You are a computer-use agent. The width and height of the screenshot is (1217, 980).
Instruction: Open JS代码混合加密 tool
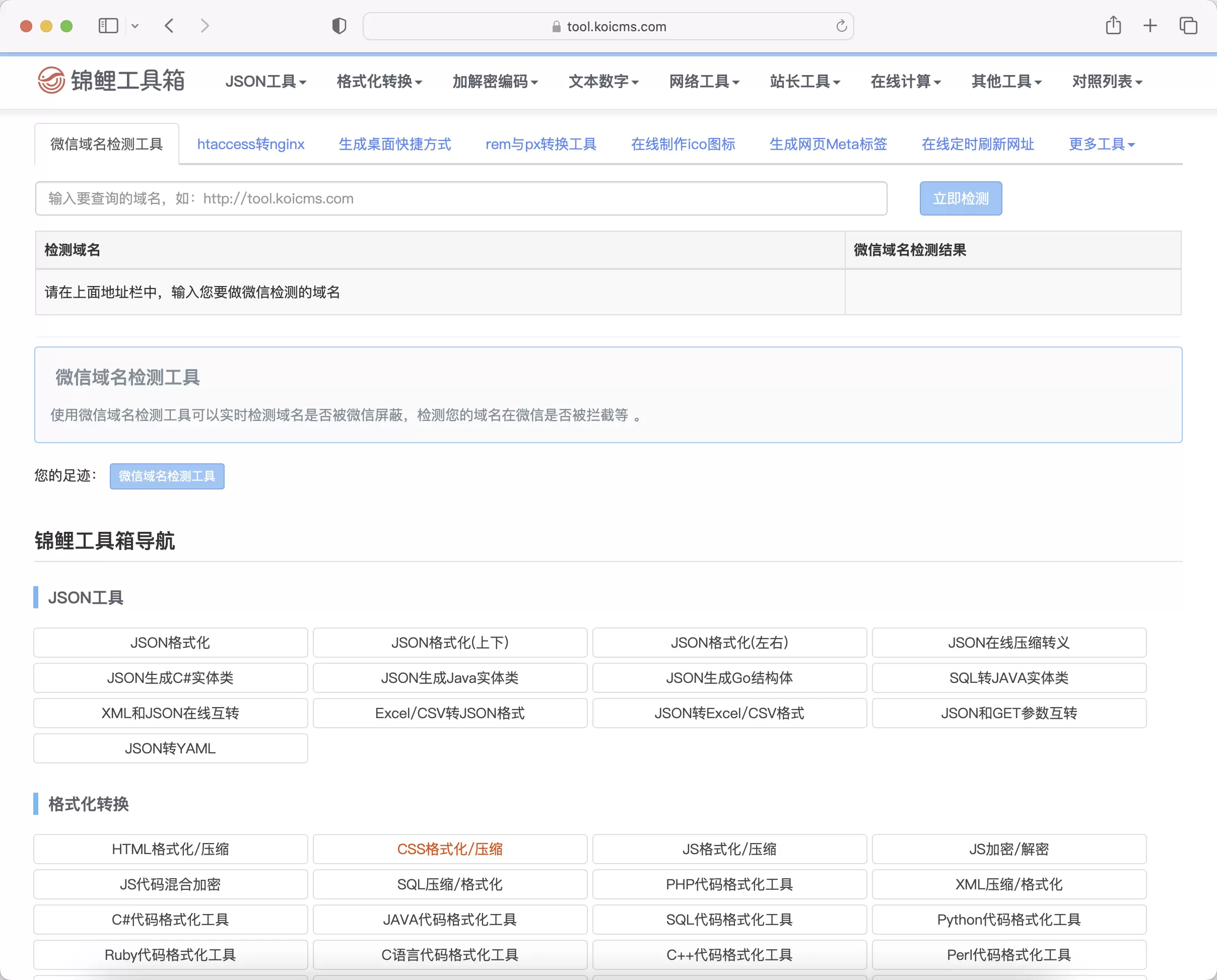coord(171,884)
